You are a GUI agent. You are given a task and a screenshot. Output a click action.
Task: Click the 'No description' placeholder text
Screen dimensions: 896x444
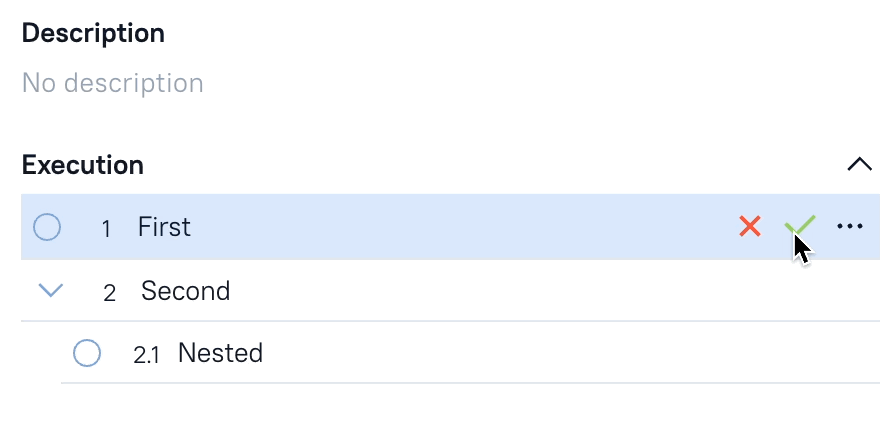click(112, 82)
